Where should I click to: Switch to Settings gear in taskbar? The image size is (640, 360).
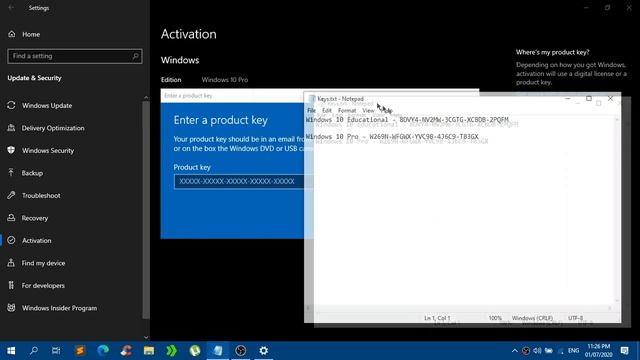click(264, 351)
